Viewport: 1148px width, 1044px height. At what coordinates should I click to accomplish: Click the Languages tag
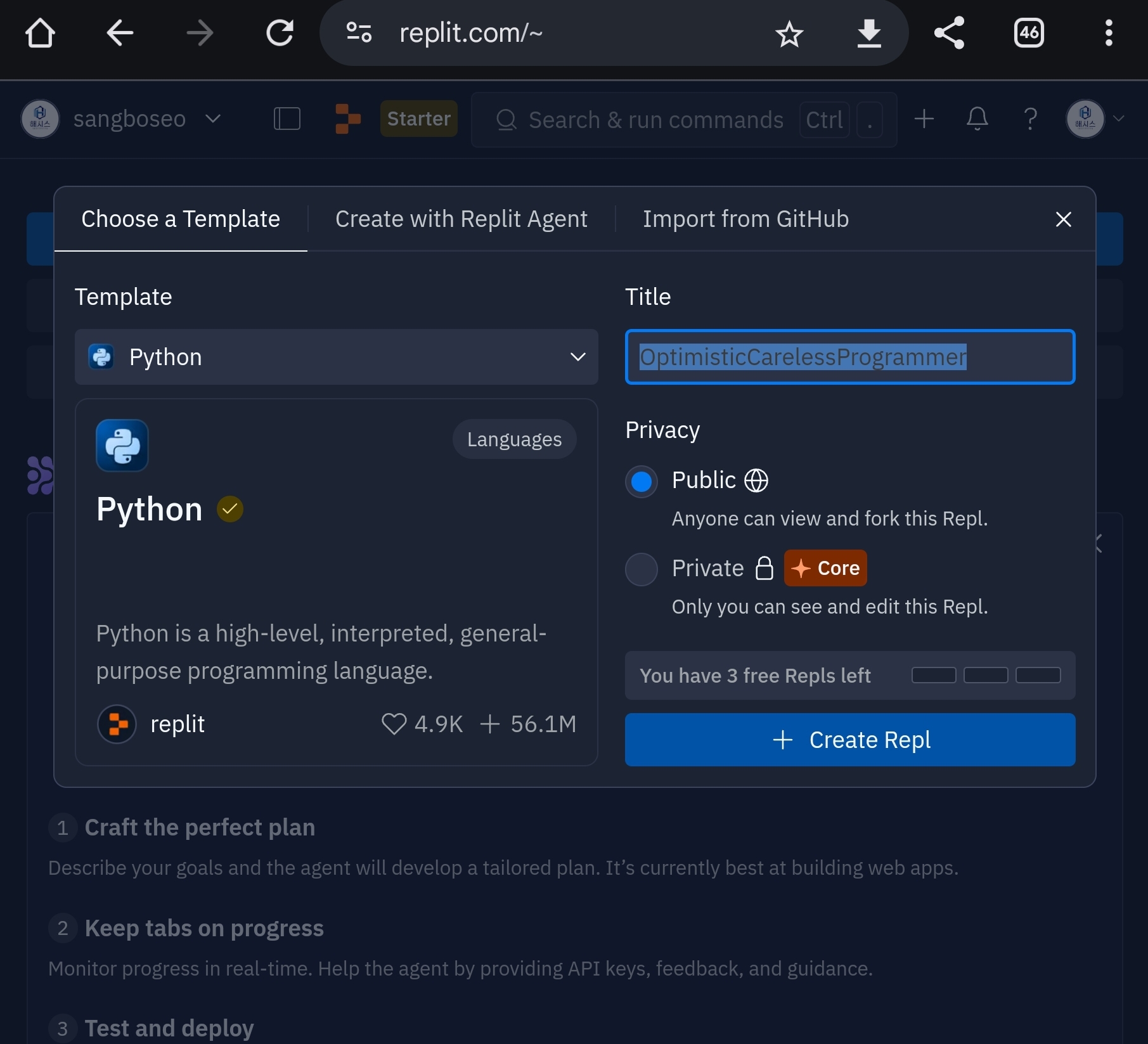coord(514,439)
